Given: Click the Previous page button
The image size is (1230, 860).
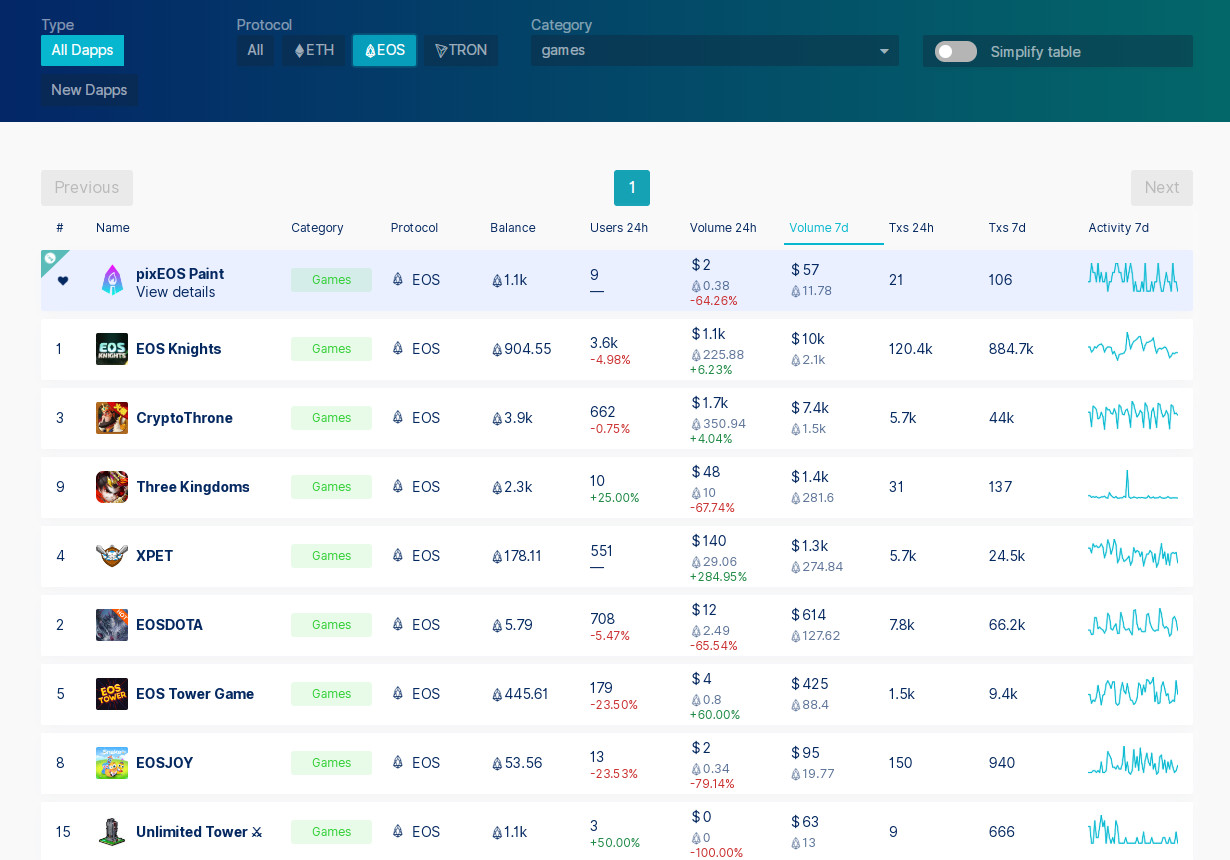Looking at the screenshot, I should 87,188.
